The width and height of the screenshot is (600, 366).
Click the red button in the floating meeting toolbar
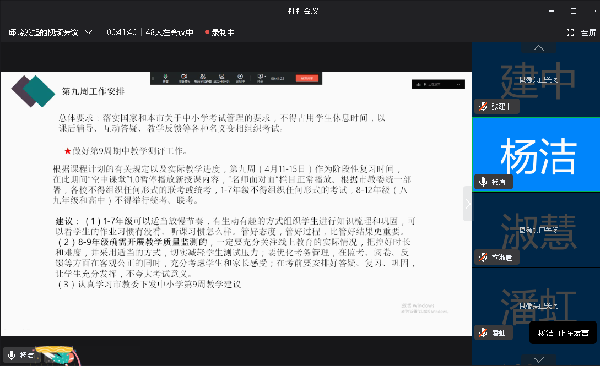coord(307,78)
